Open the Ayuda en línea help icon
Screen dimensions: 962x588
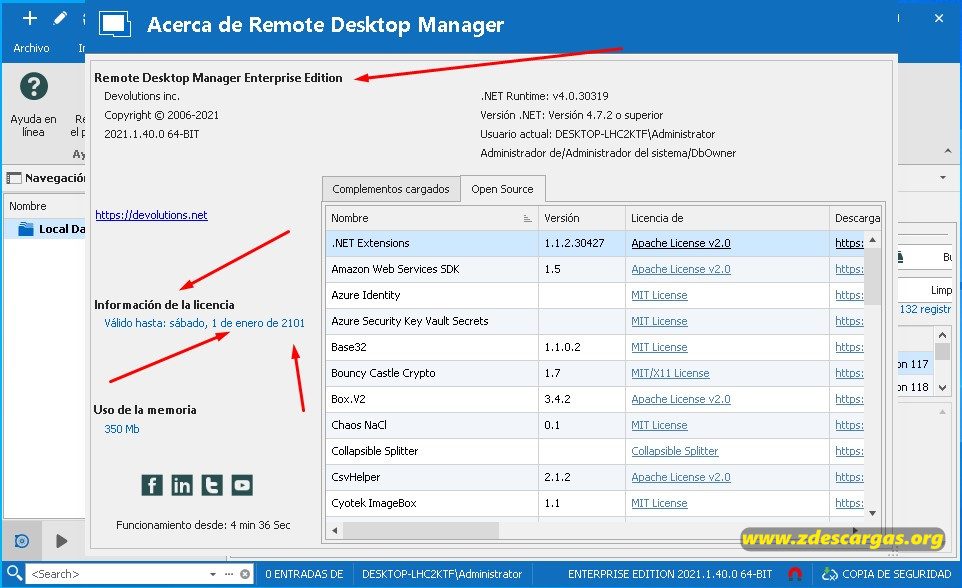pyautogui.click(x=34, y=87)
